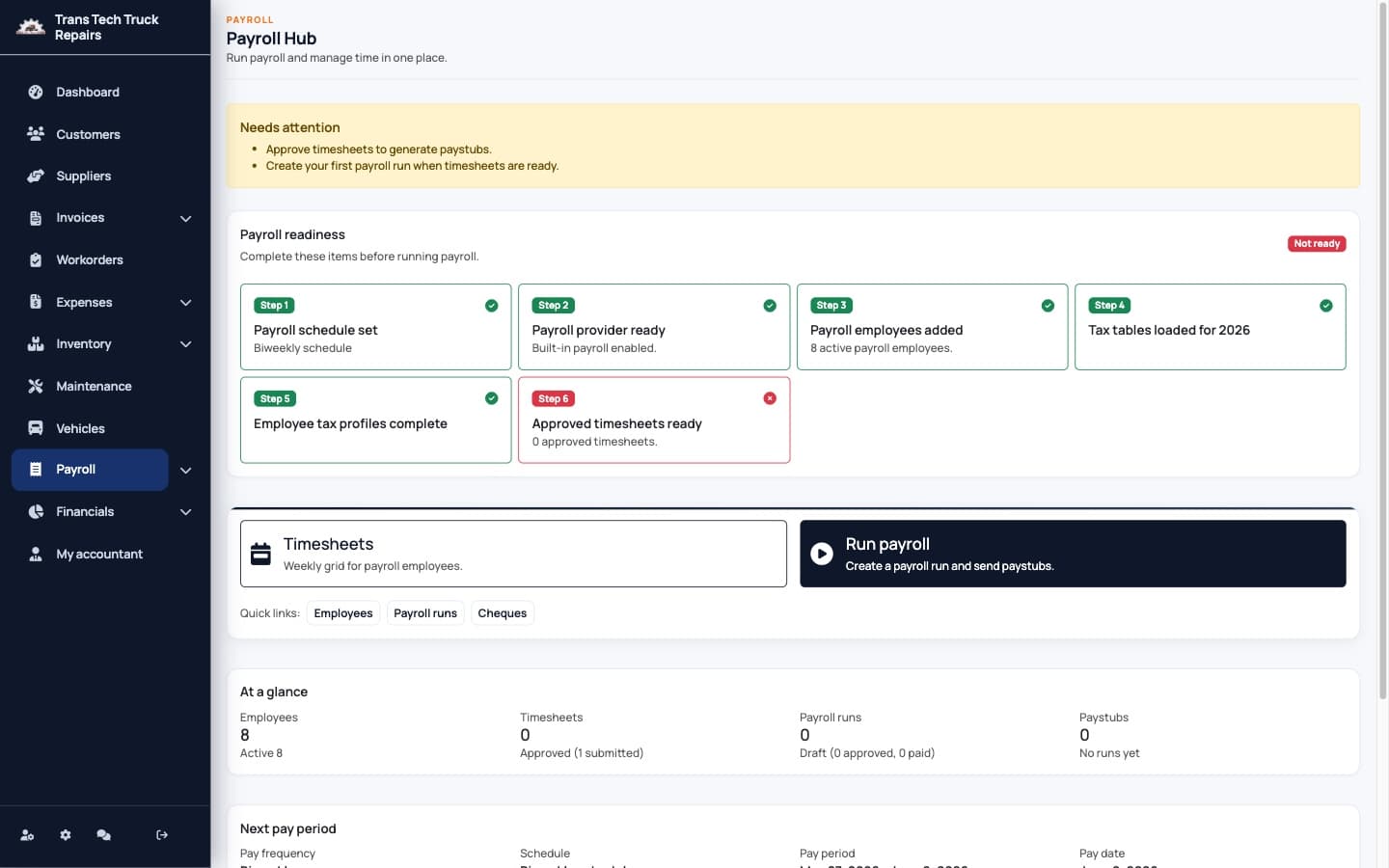This screenshot has height=868, width=1389.
Task: Select Payroll in the sidebar
Action: point(90,470)
